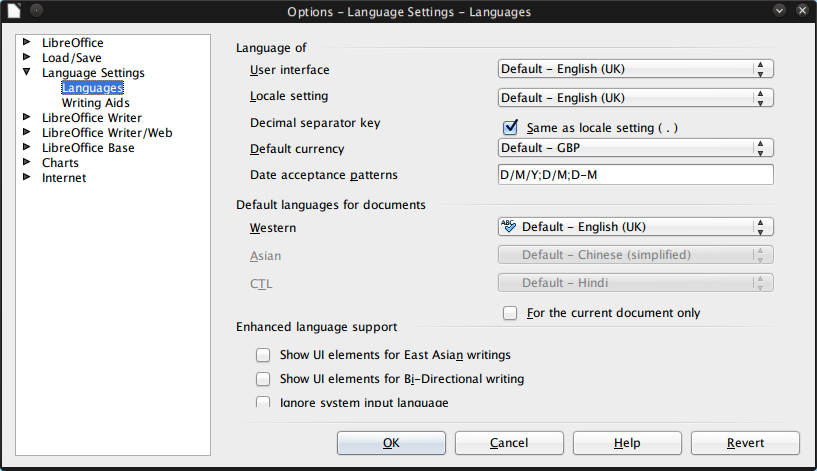Click the Date acceptance patterns field
The width and height of the screenshot is (817, 471).
pos(635,175)
